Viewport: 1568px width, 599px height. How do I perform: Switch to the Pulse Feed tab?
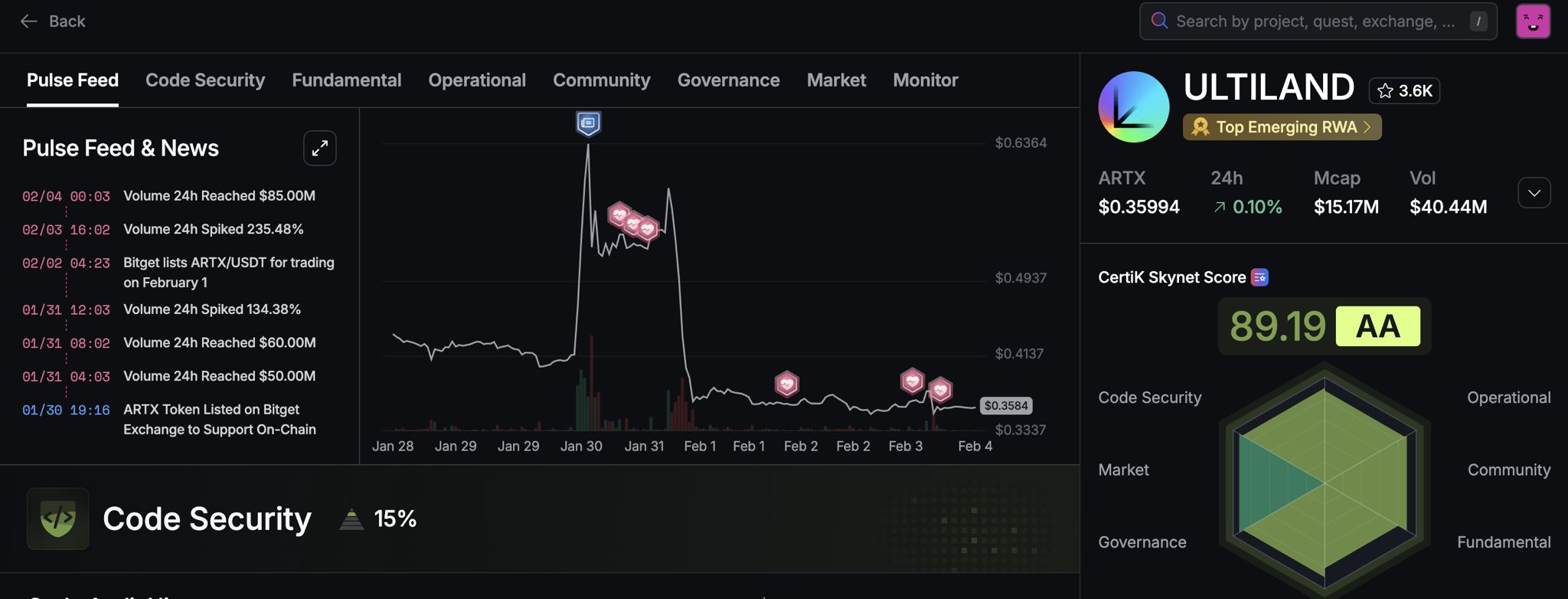73,80
